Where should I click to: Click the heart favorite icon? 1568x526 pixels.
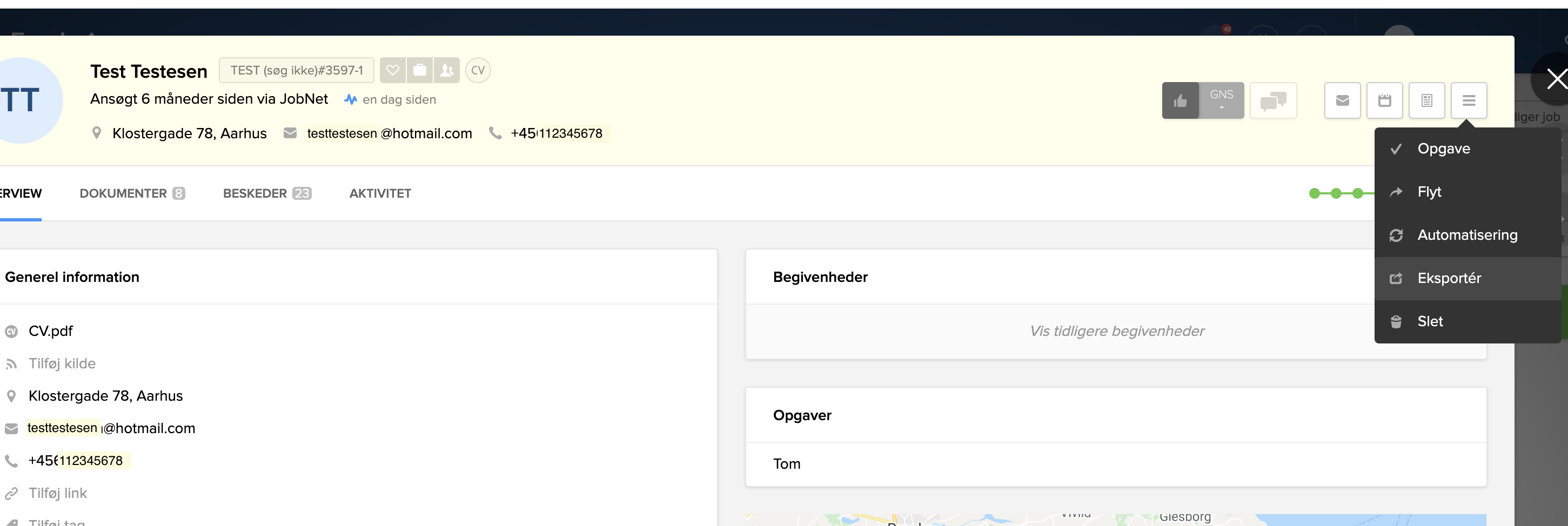tap(393, 71)
